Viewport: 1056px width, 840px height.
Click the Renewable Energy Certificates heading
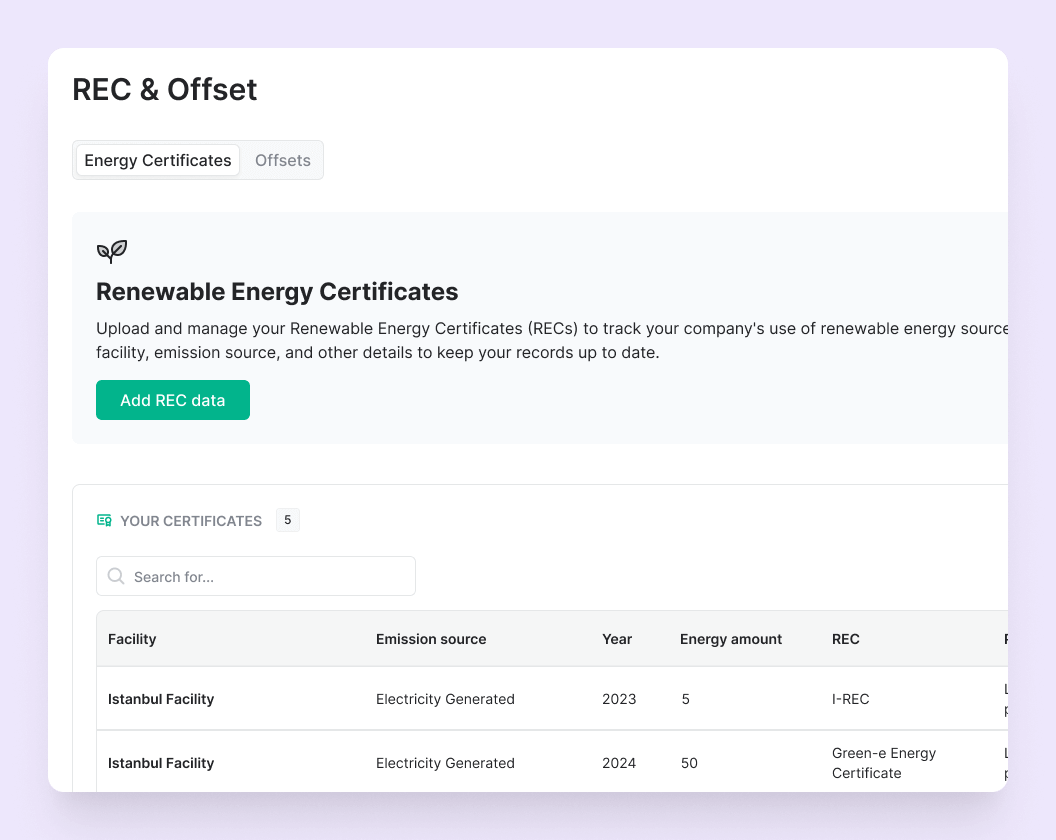click(277, 292)
